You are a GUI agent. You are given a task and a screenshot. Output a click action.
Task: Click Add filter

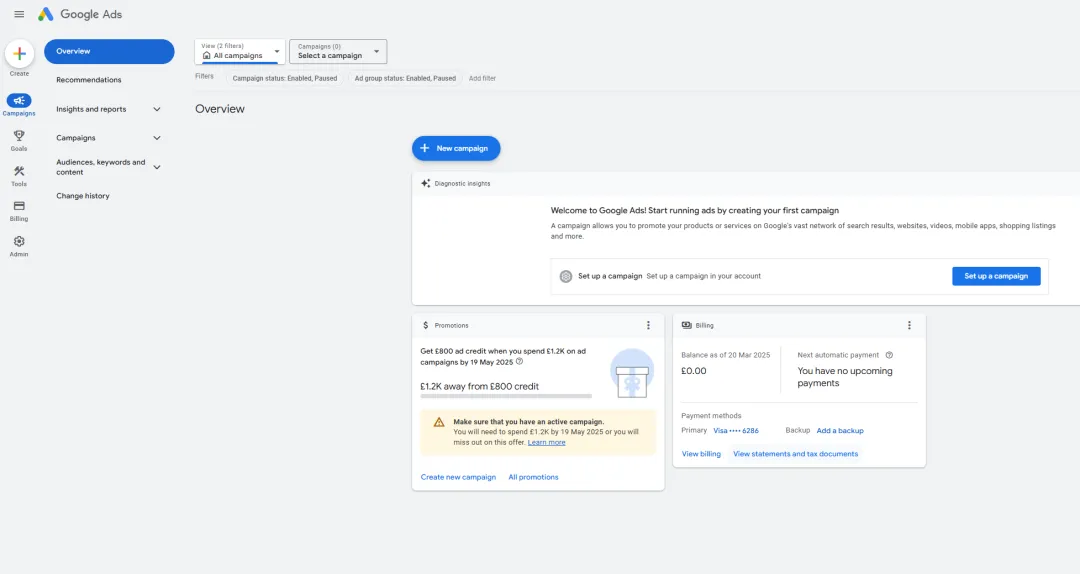click(482, 79)
